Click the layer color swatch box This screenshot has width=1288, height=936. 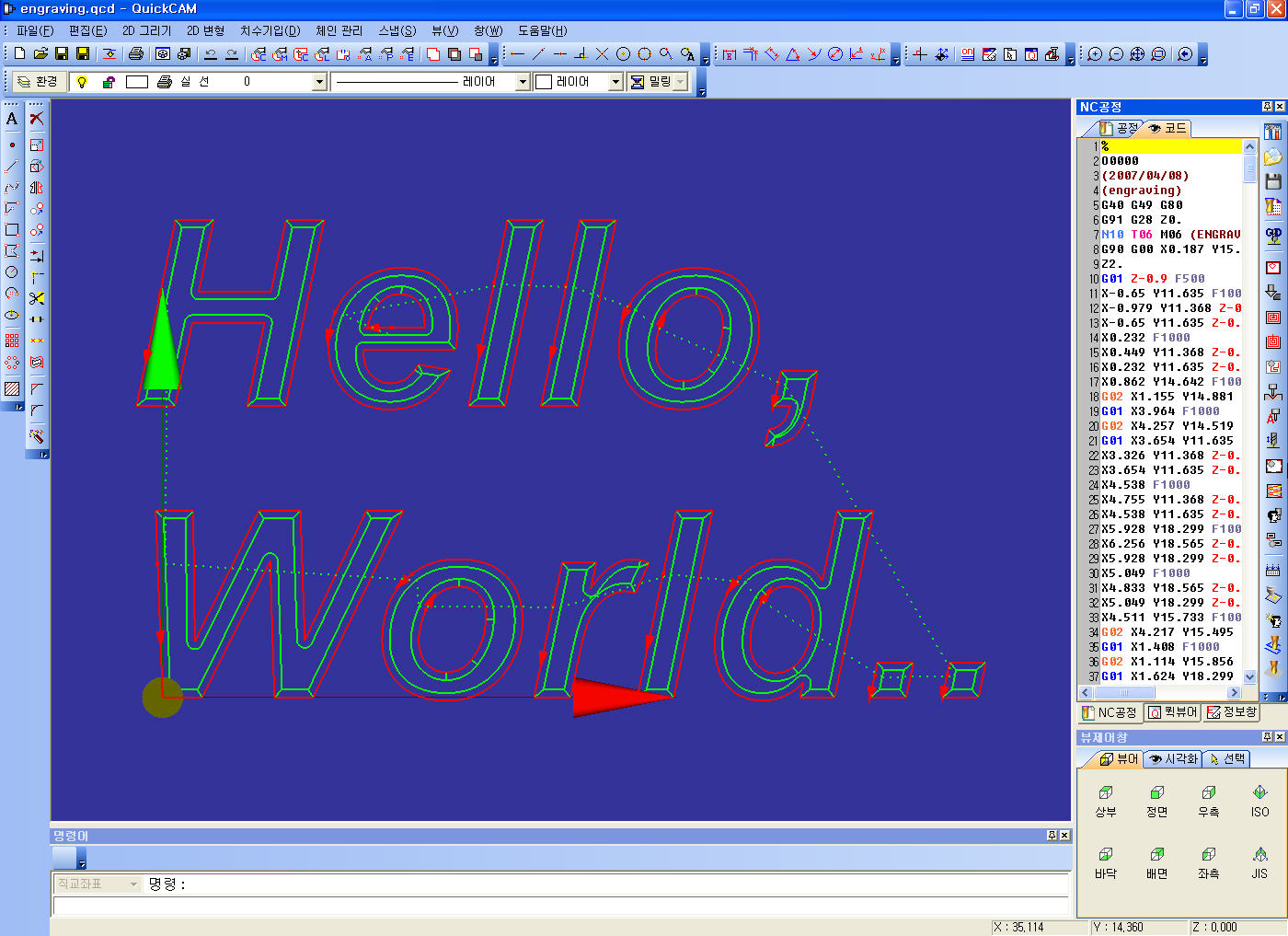click(137, 82)
